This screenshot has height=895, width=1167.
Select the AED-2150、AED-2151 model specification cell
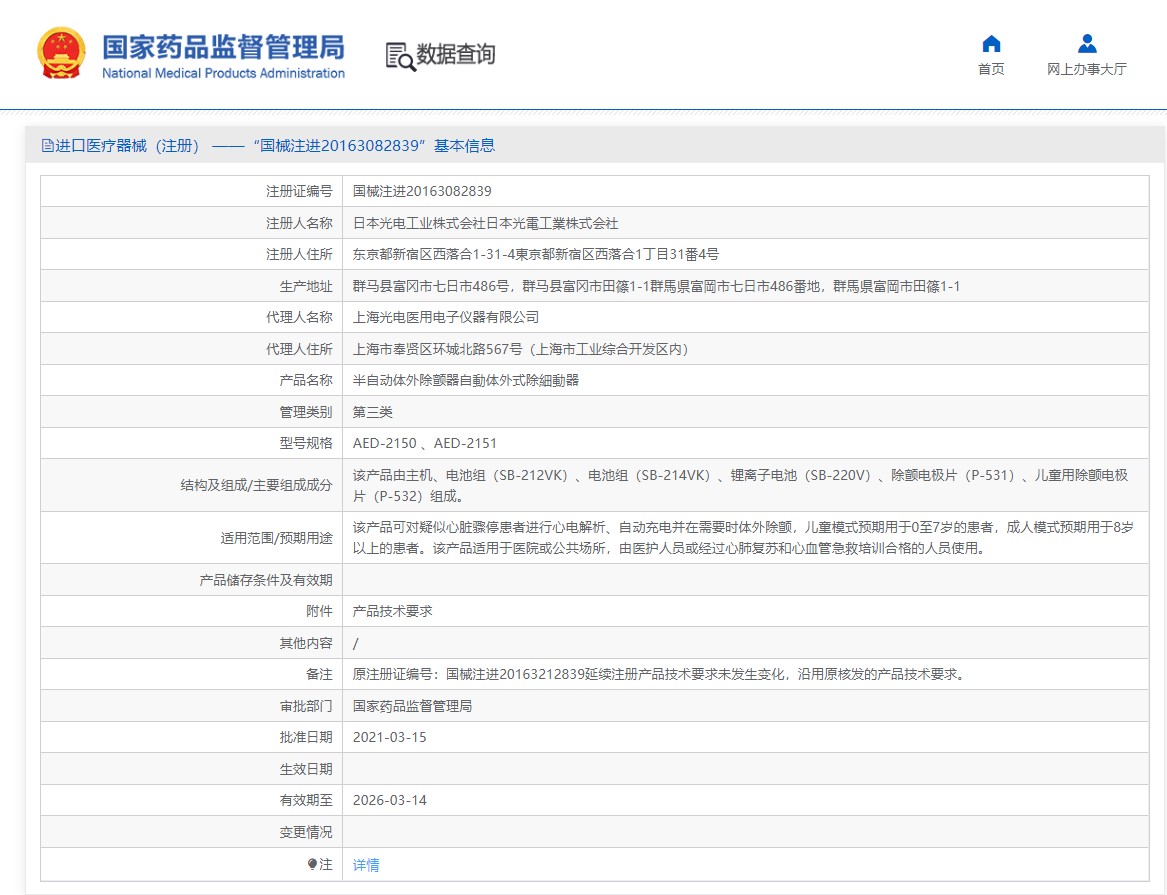click(425, 443)
